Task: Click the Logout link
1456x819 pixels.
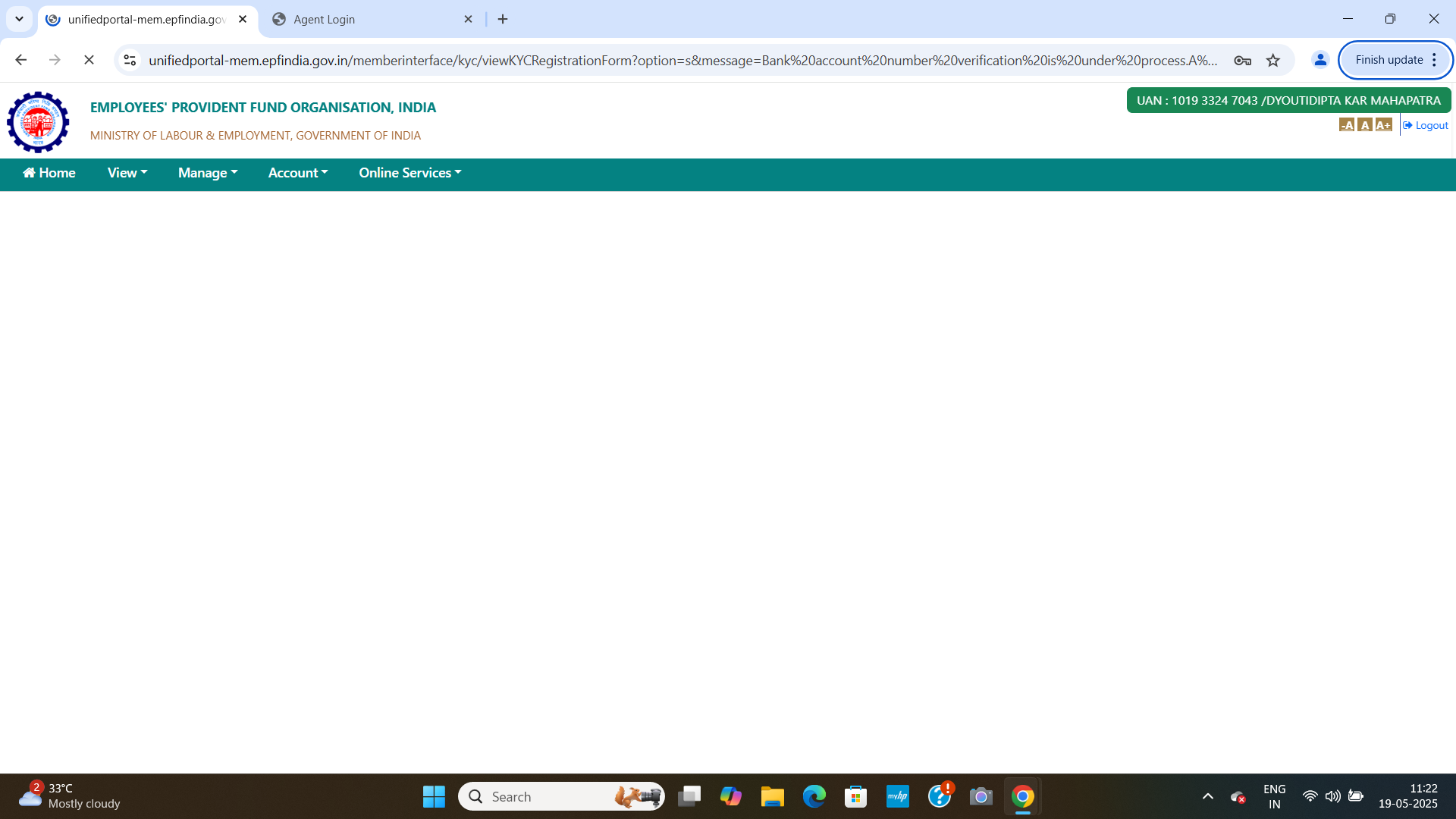Action: (x=1426, y=125)
